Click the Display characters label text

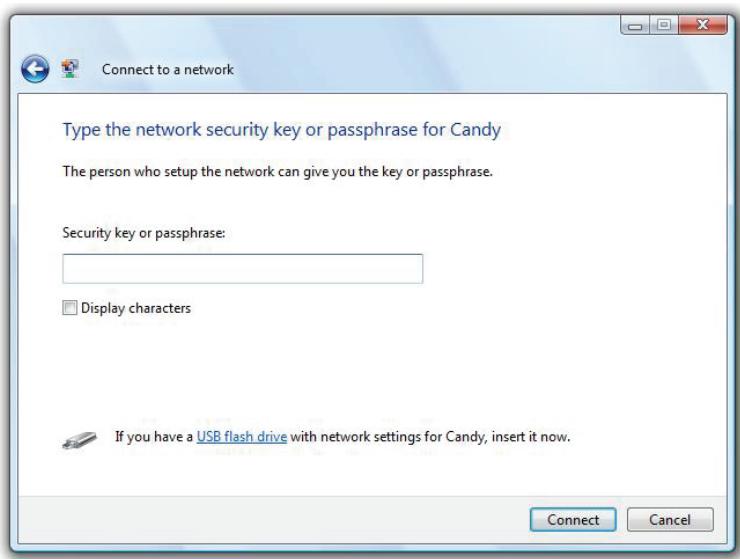click(136, 308)
